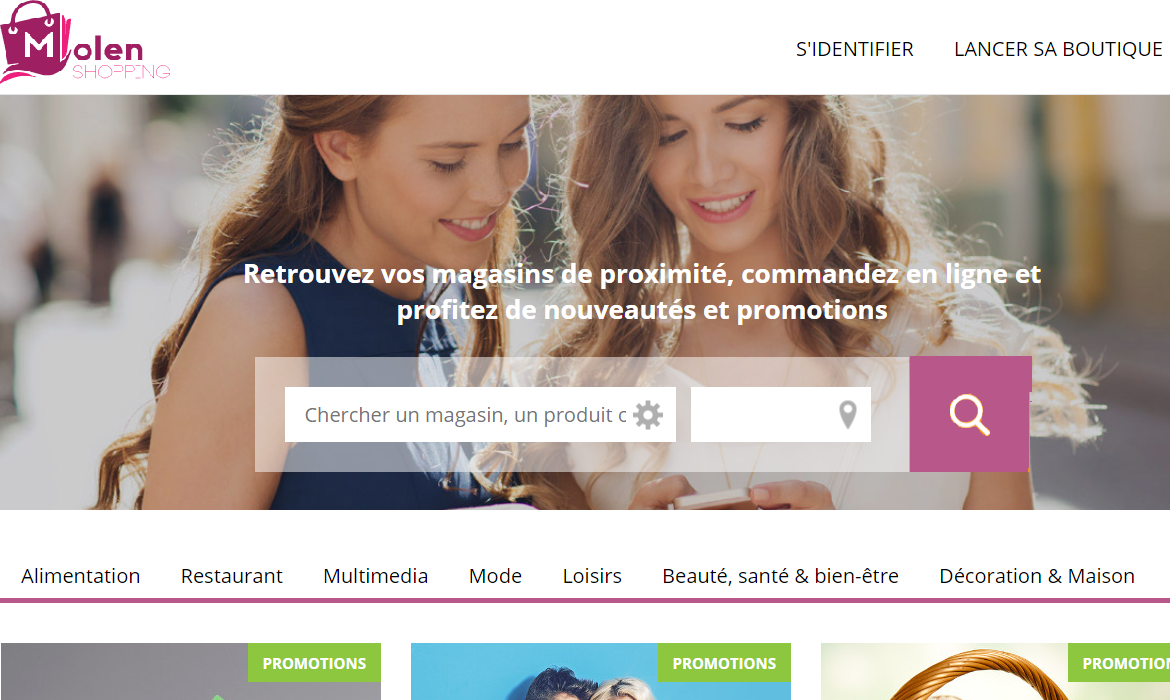Click the magnifying glass search button

[970, 414]
